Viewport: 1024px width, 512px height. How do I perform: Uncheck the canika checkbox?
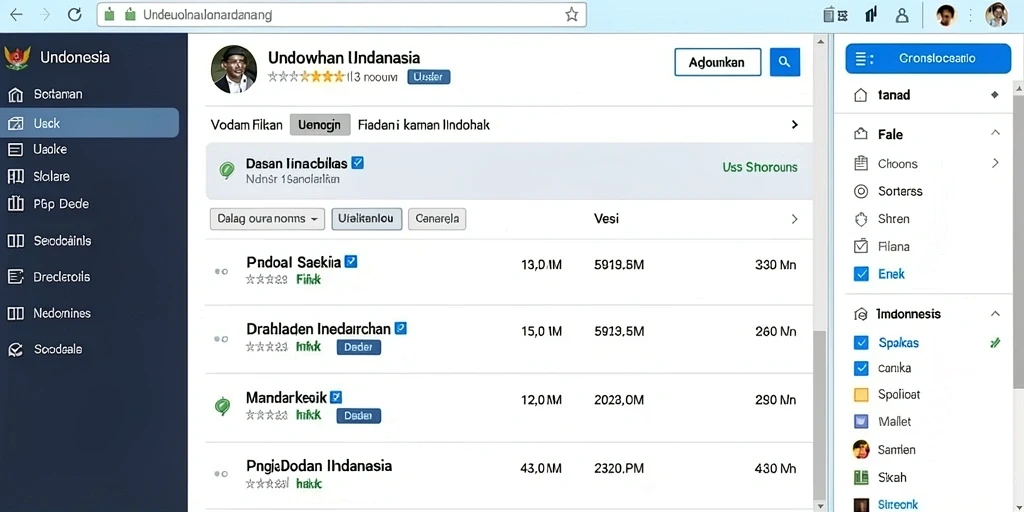(x=861, y=368)
